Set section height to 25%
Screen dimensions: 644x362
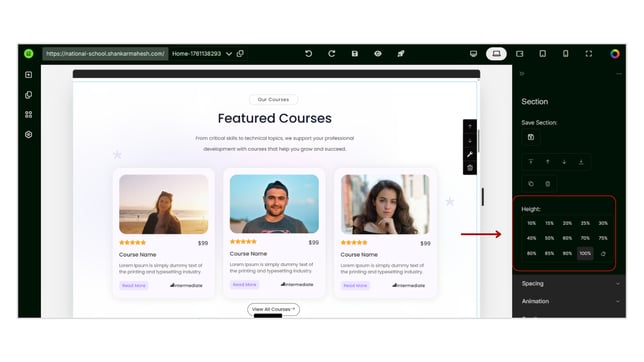click(585, 223)
